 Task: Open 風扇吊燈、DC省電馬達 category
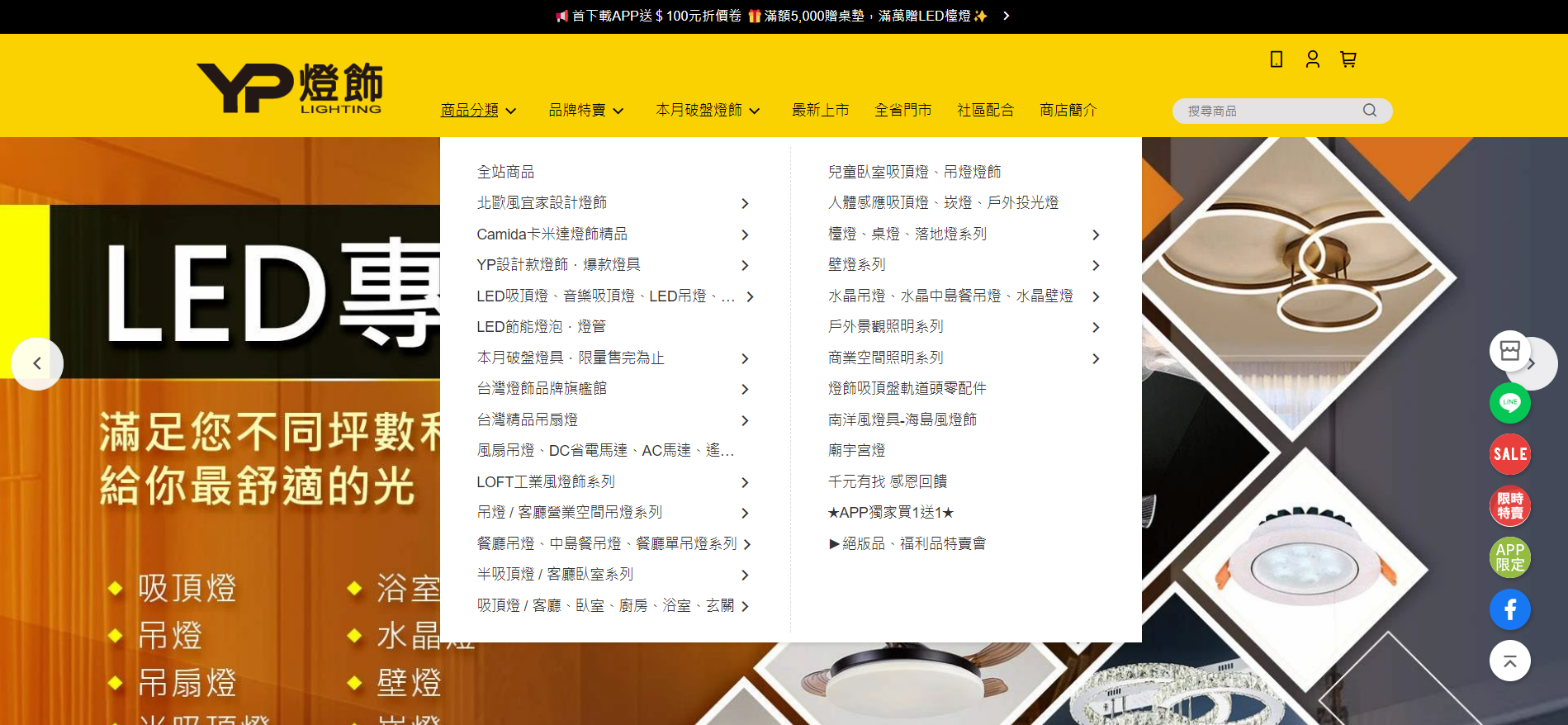[x=605, y=451]
